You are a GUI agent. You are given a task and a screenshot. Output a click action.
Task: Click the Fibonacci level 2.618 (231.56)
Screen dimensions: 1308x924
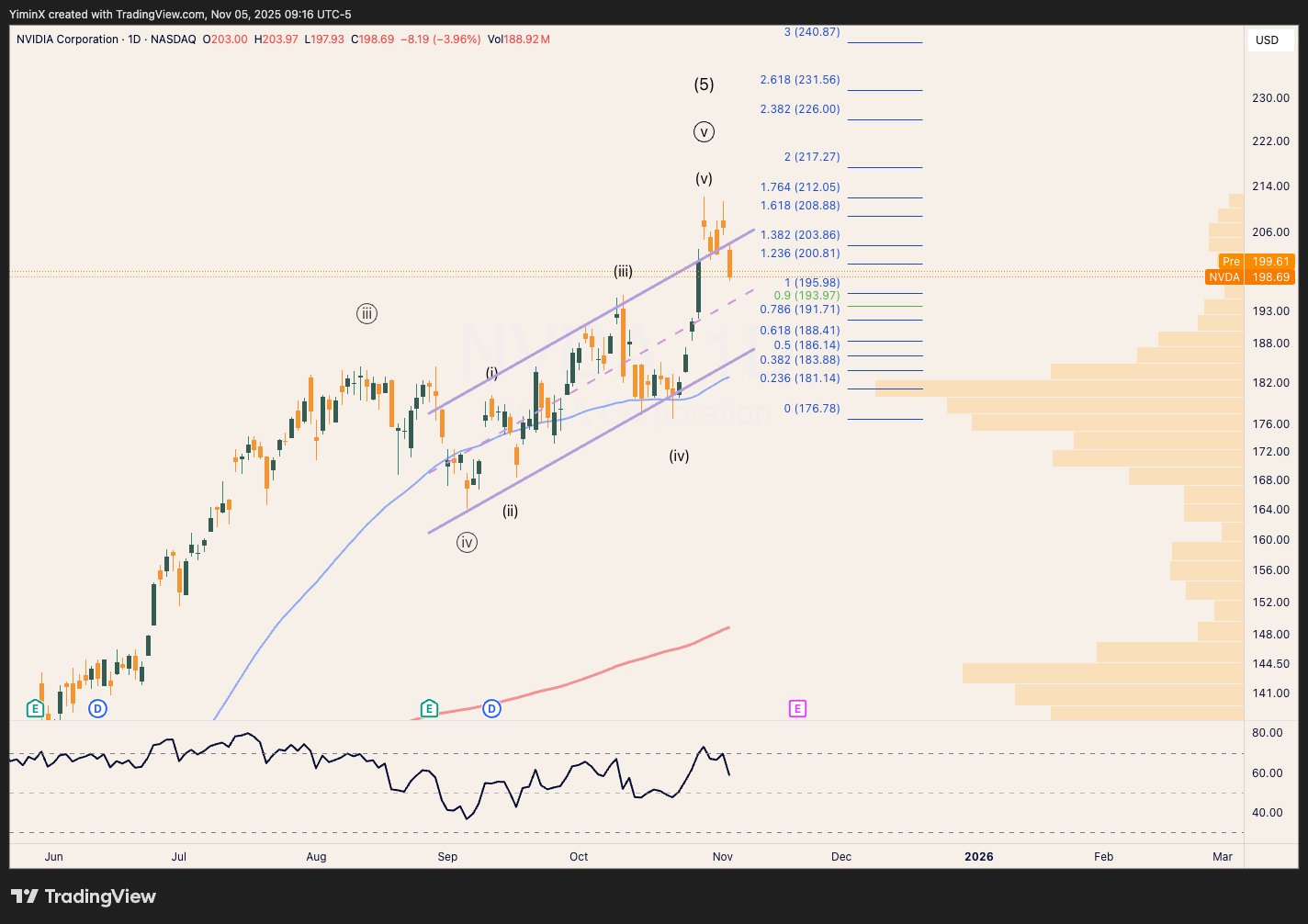pyautogui.click(x=800, y=80)
